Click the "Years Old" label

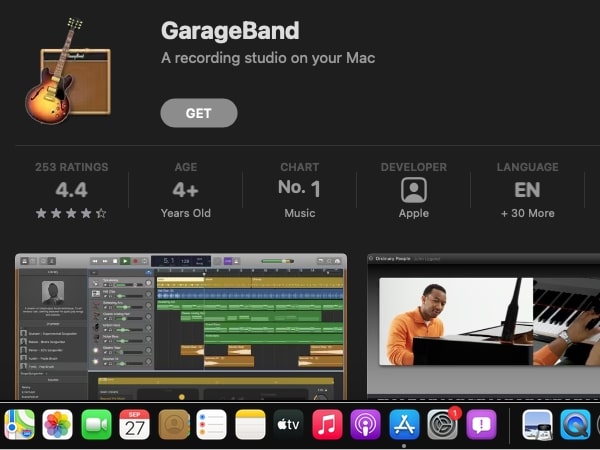pyautogui.click(x=186, y=213)
